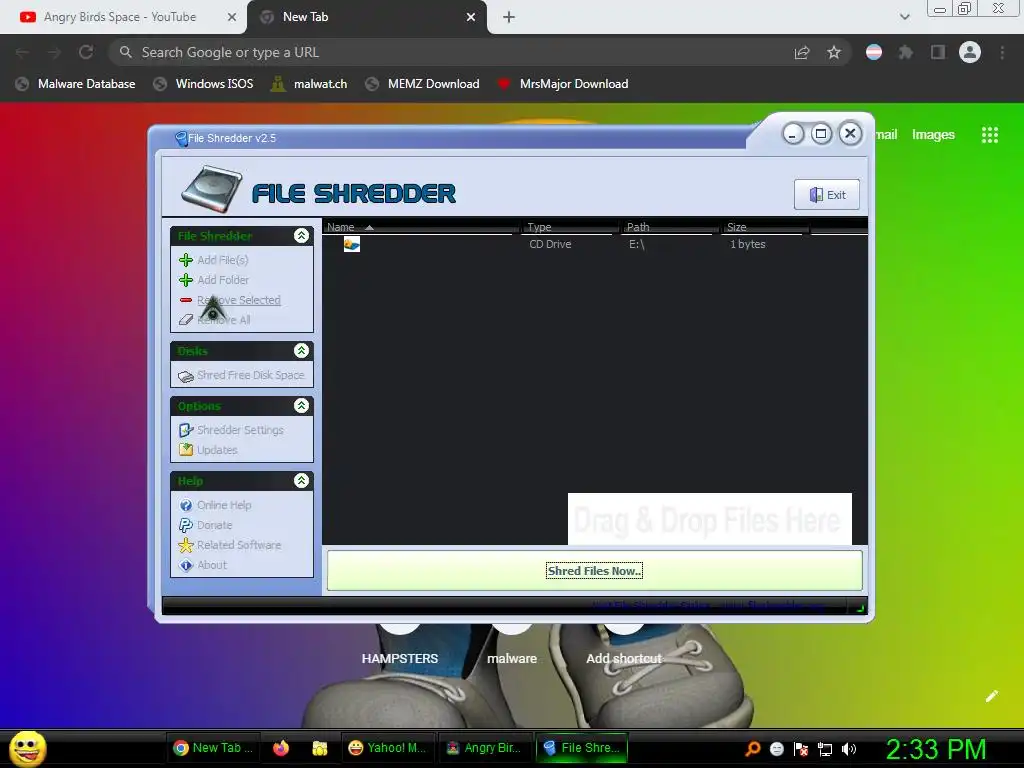1024x768 pixels.
Task: Collapse the Disks panel section
Action: (x=301, y=351)
